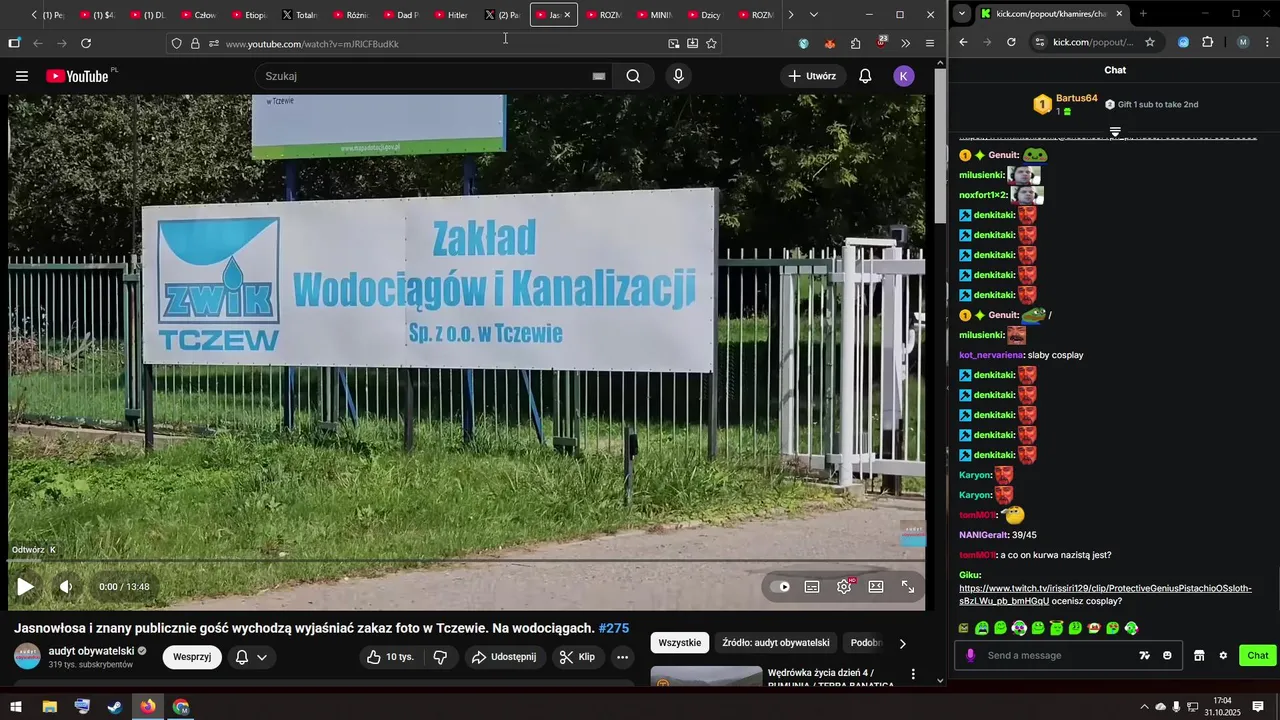Click the Udostępnij share button
The image size is (1280, 720).
504,657
